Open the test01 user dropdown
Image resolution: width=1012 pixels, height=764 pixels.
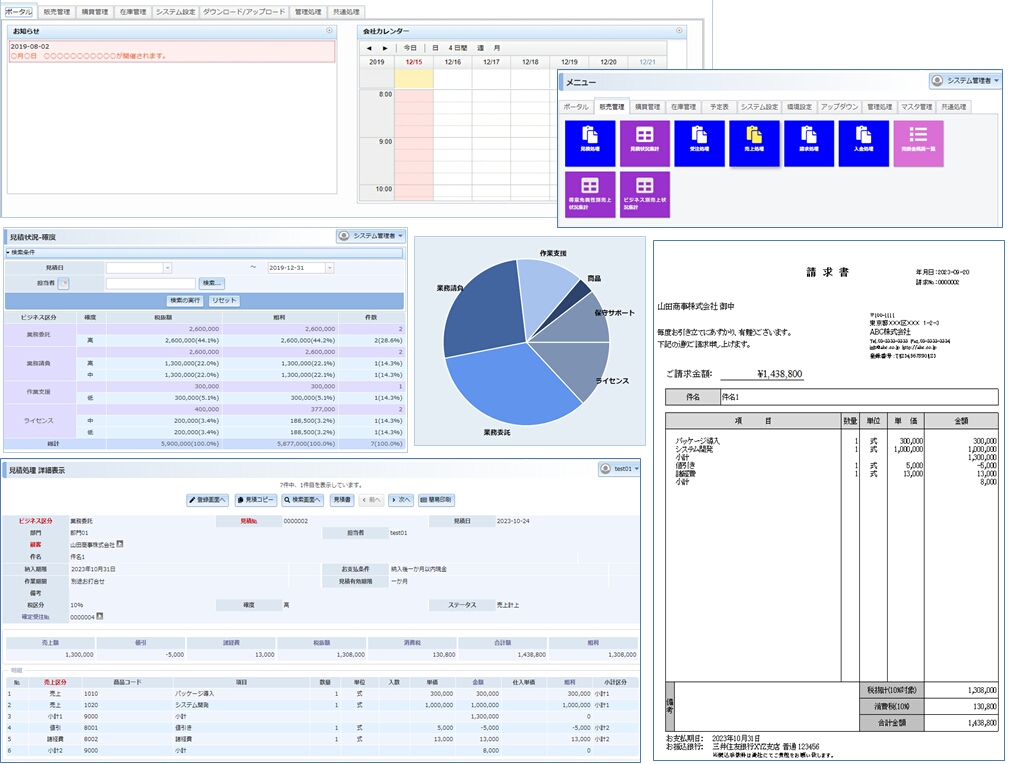619,468
